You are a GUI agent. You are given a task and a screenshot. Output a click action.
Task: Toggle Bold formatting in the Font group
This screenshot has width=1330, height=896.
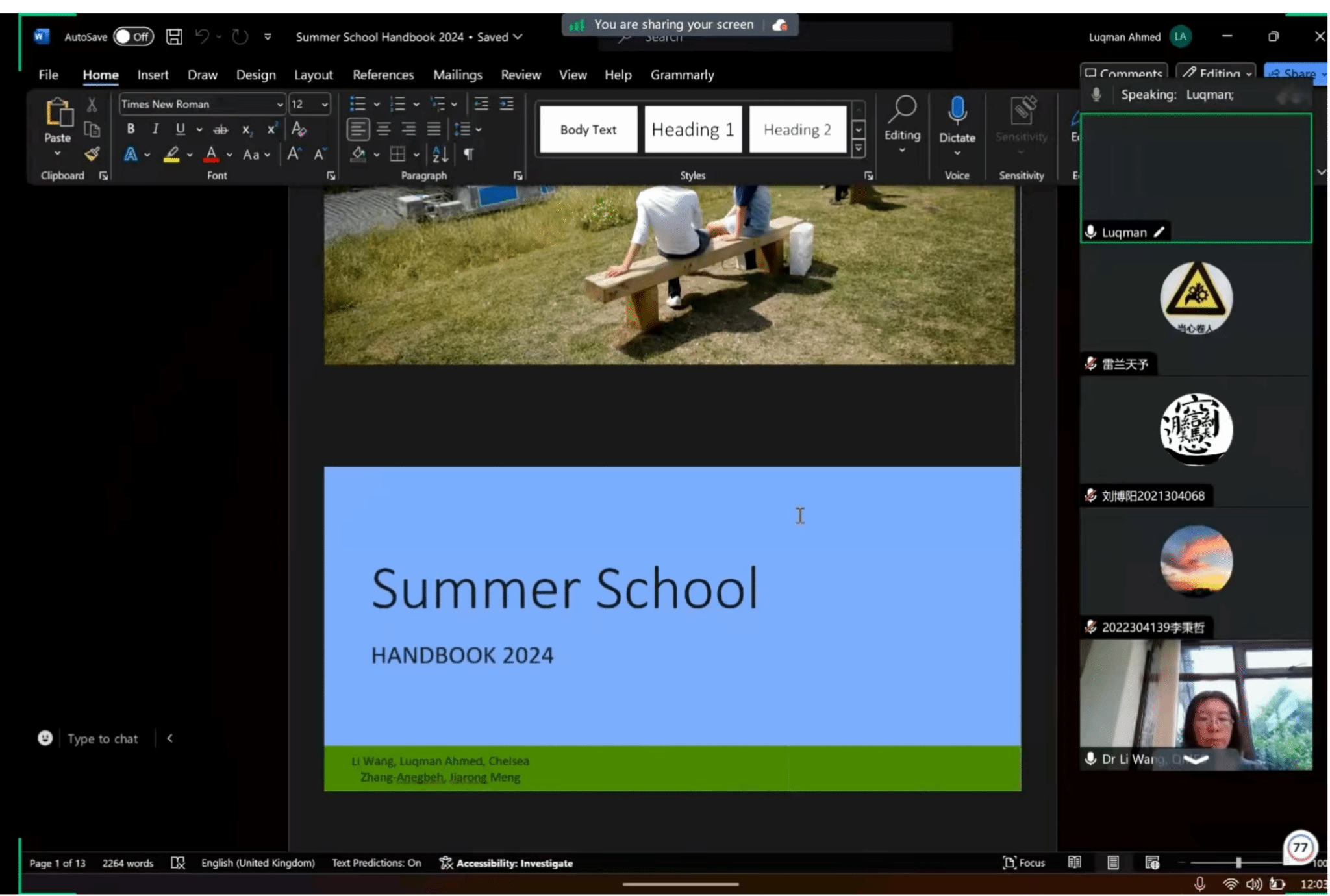(131, 129)
